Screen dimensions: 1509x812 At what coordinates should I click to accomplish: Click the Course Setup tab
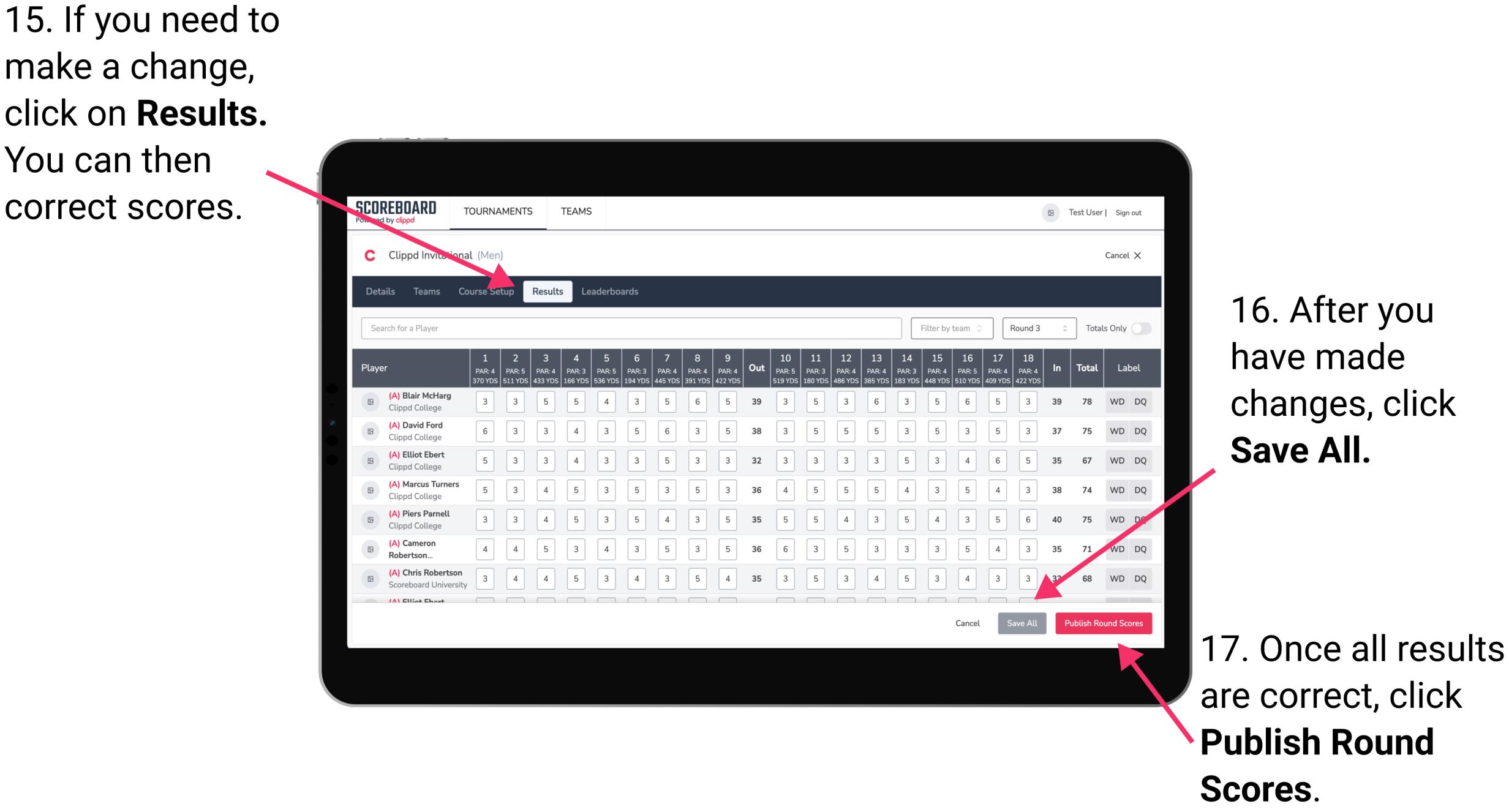[486, 291]
